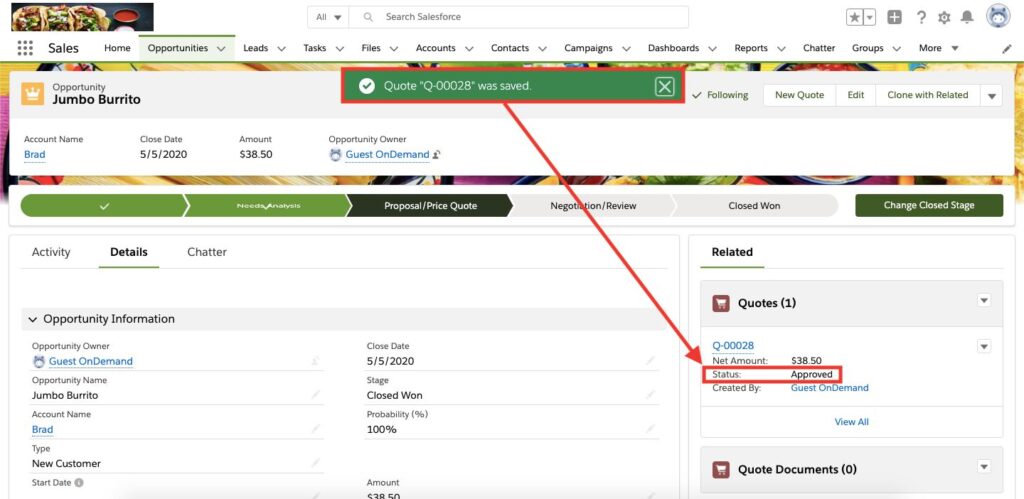The width and height of the screenshot is (1024, 499).
Task: Open the user profile avatar
Action: click(998, 16)
